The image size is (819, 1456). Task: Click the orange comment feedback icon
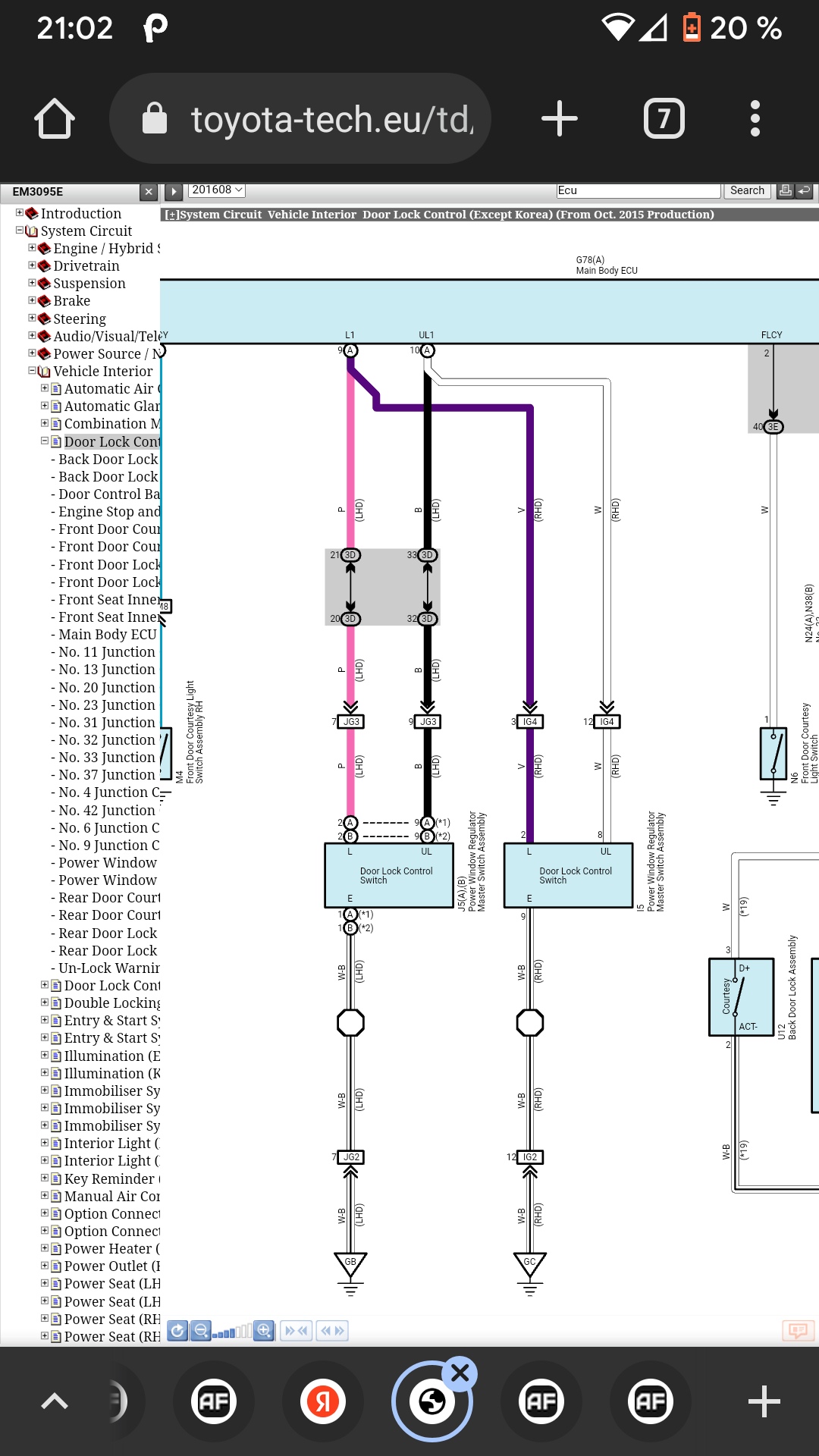click(798, 1330)
